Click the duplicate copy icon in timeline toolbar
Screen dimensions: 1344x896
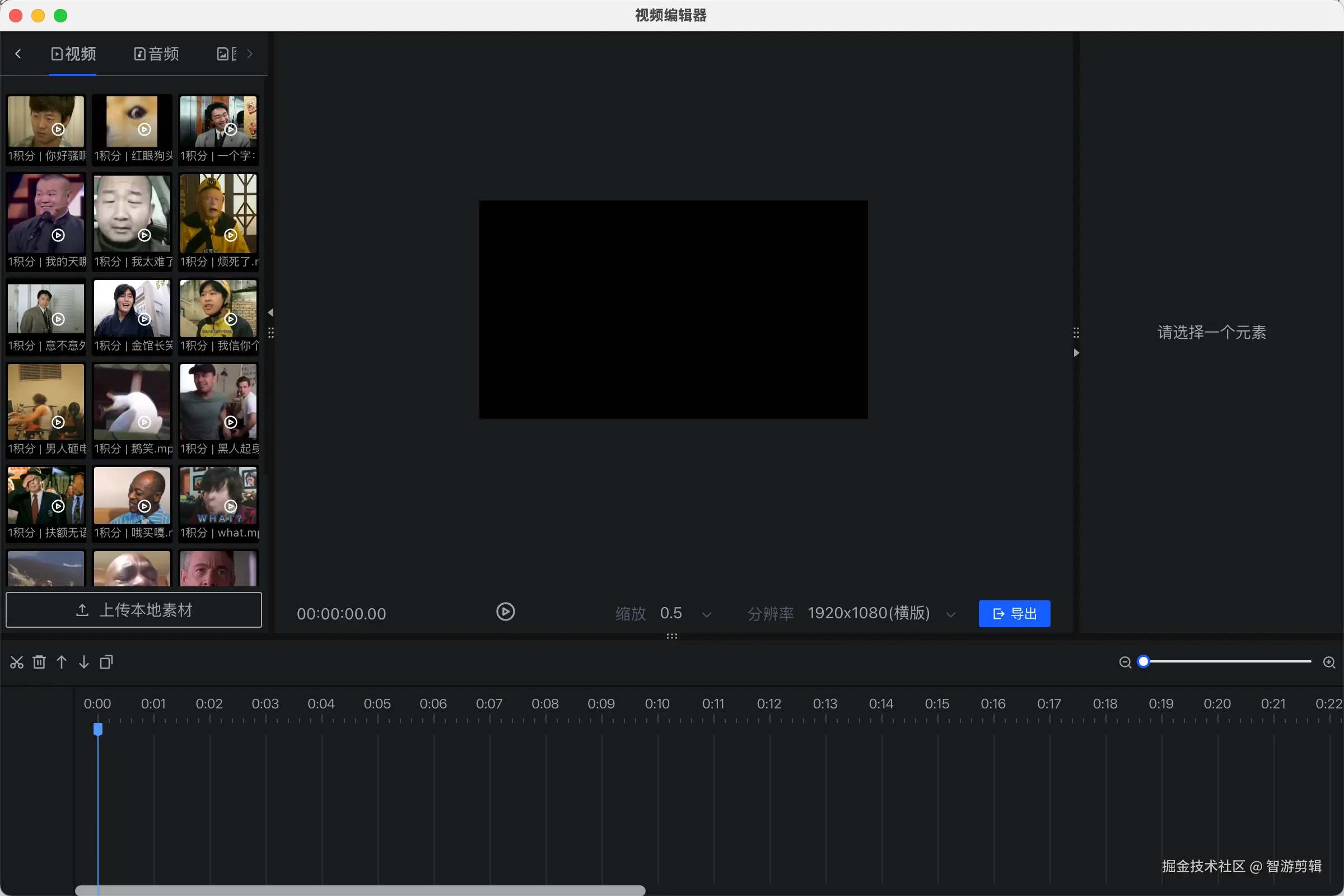point(106,662)
